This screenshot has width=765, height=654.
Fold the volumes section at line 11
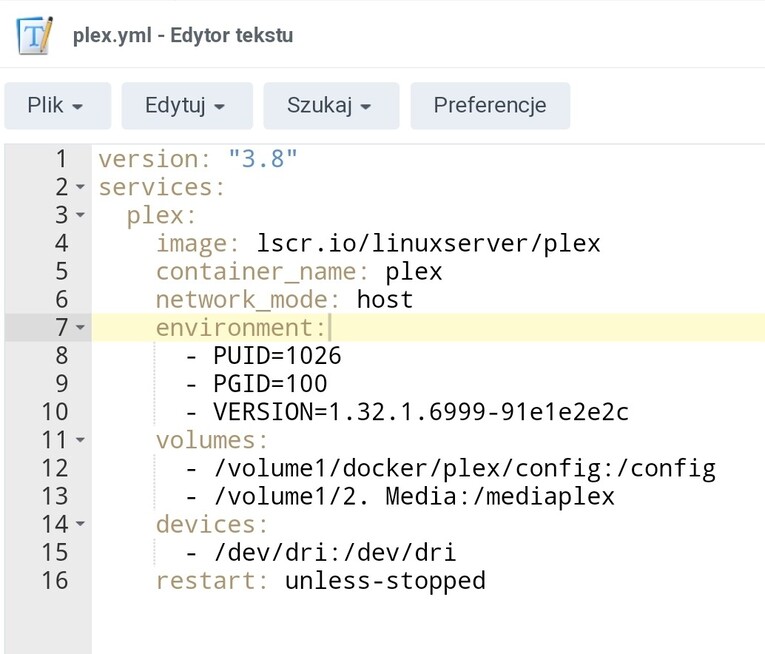tap(80, 440)
